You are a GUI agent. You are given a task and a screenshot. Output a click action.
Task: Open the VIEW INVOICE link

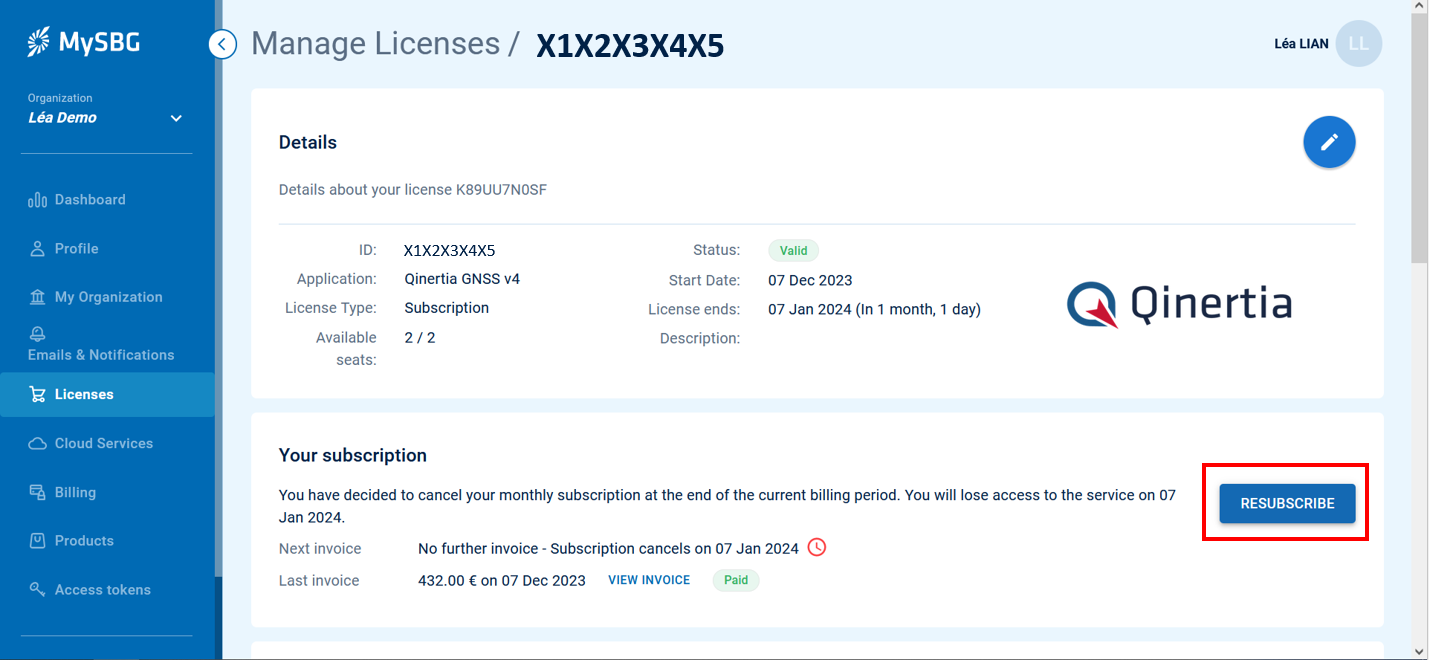coord(649,580)
